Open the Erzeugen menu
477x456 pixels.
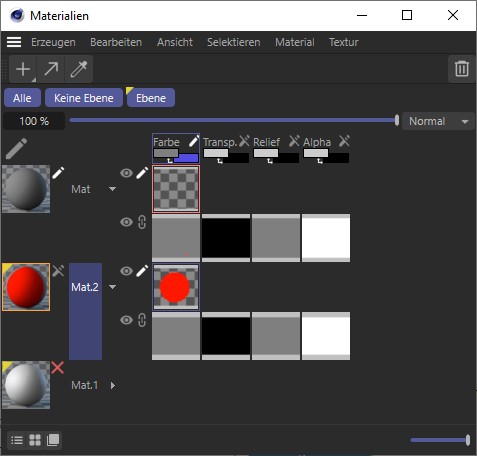53,42
